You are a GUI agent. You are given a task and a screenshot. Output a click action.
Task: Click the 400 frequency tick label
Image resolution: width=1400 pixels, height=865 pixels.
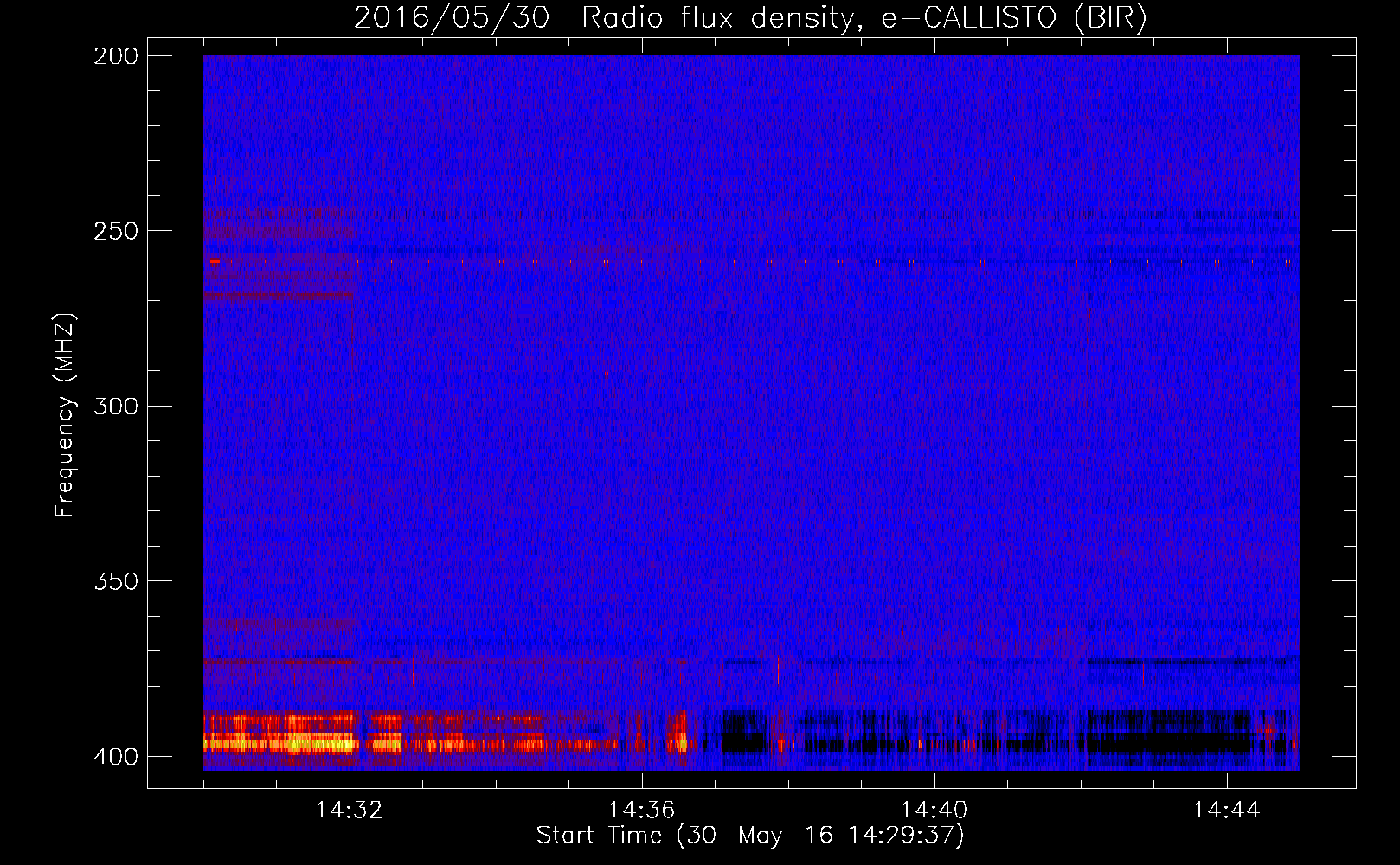click(115, 756)
